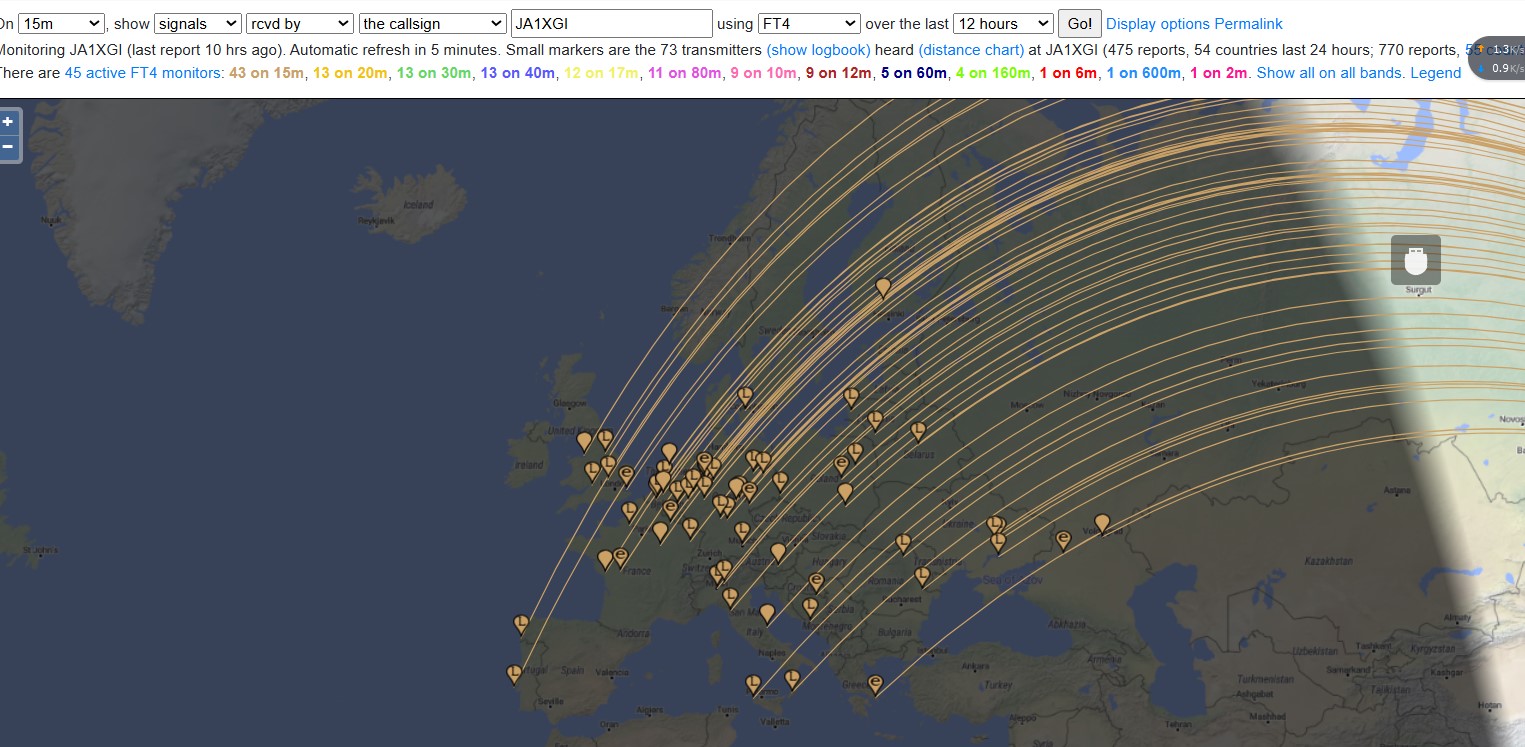Open the 'distance chart' link
Screen dimensions: 1525x747
[x=971, y=49]
